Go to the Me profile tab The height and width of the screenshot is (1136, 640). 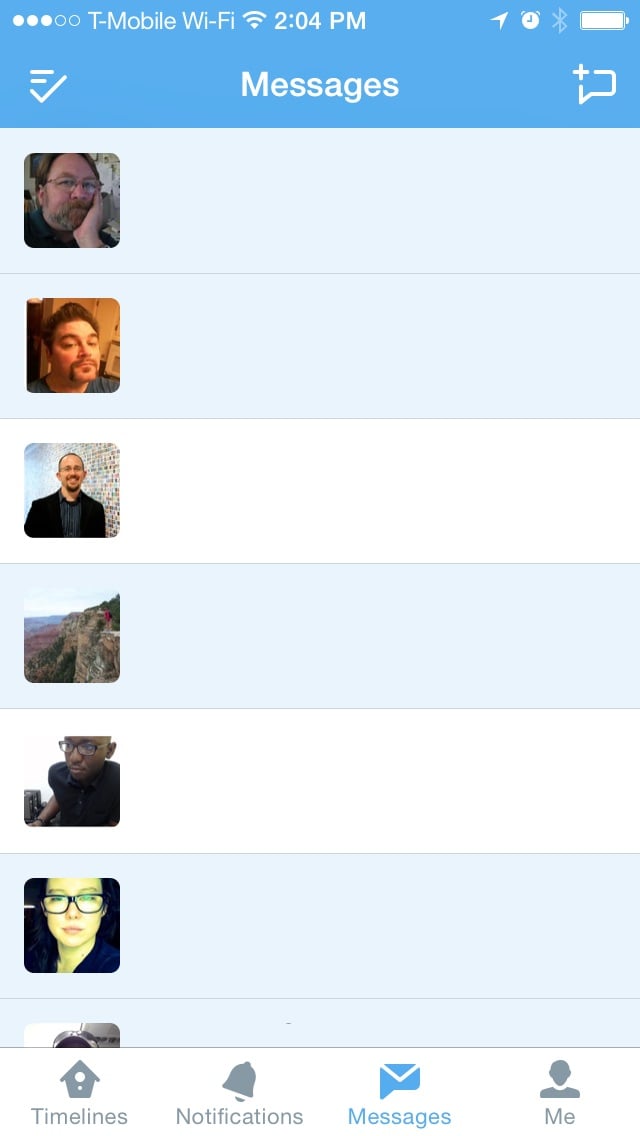tap(560, 1092)
